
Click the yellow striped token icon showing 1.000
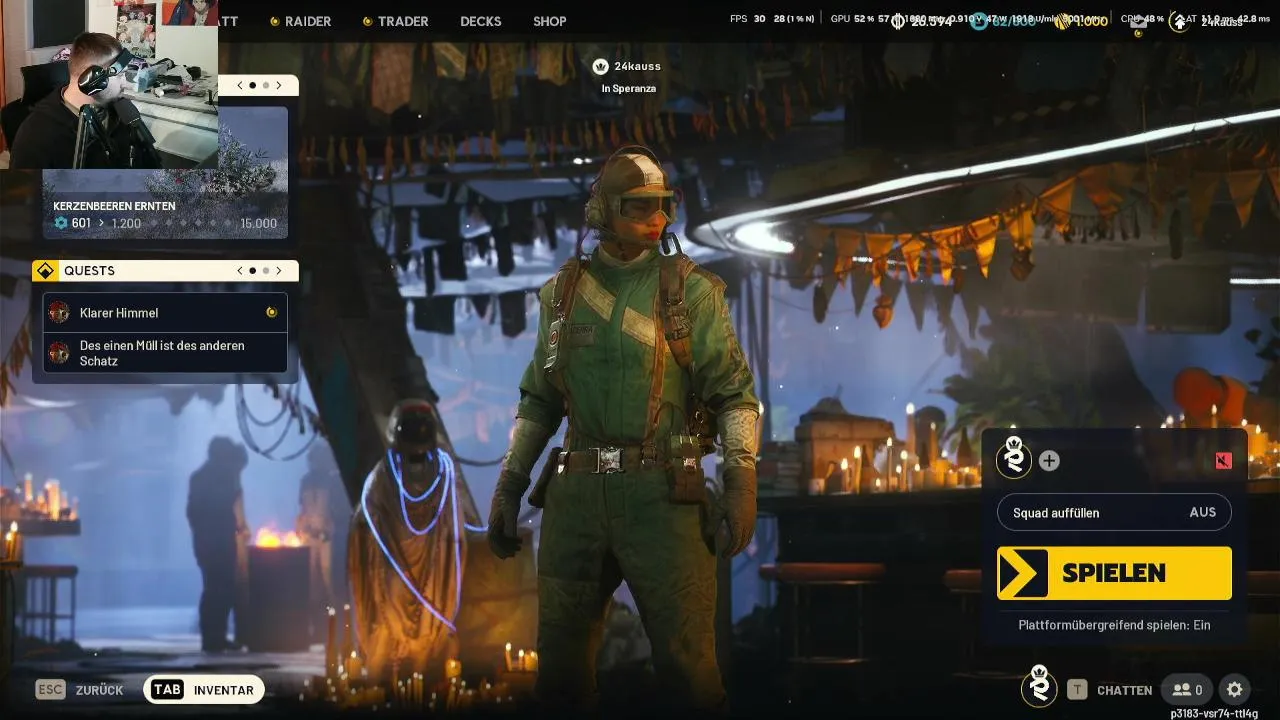tap(1063, 21)
